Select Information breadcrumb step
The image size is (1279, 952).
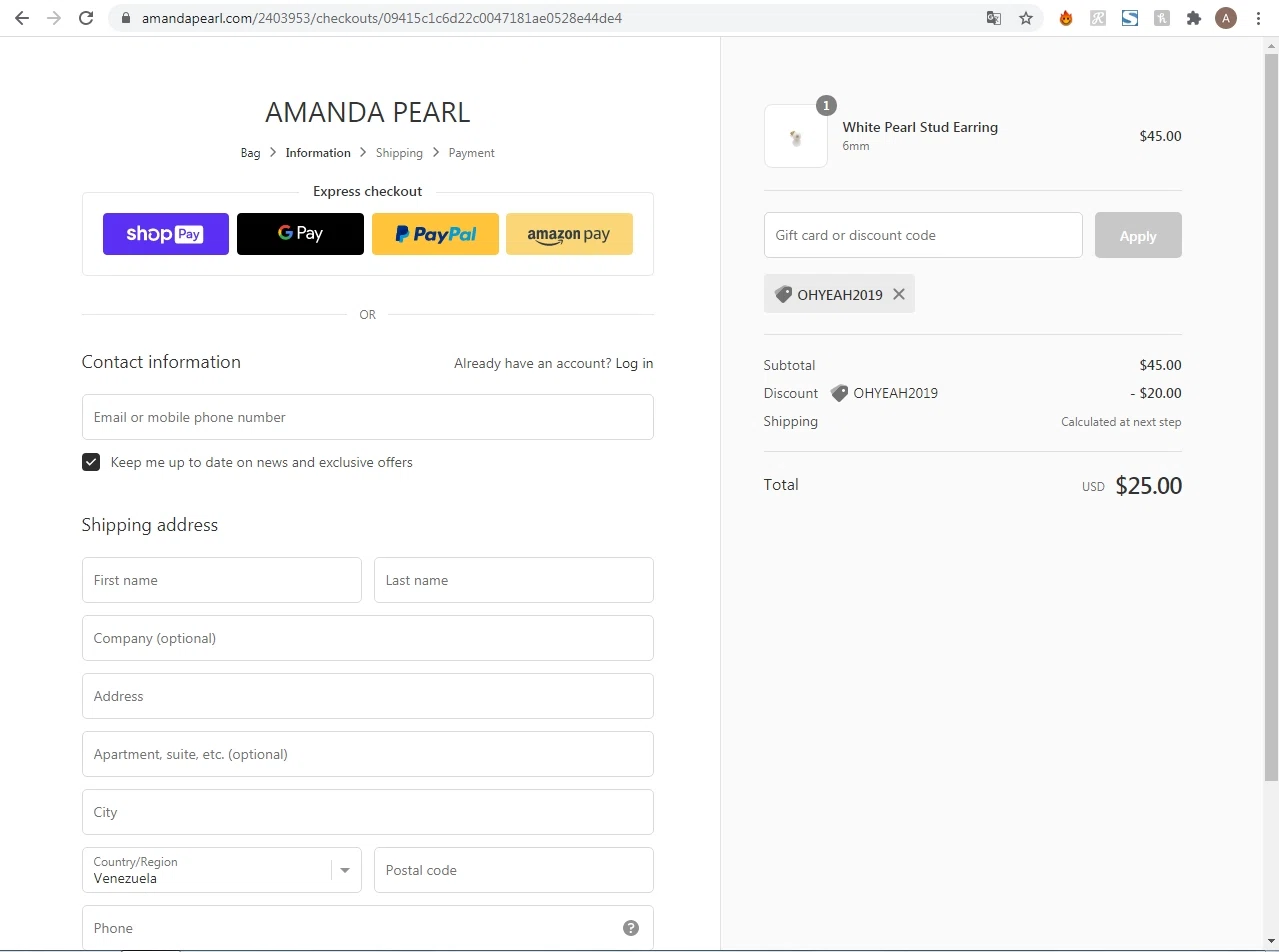pos(318,153)
